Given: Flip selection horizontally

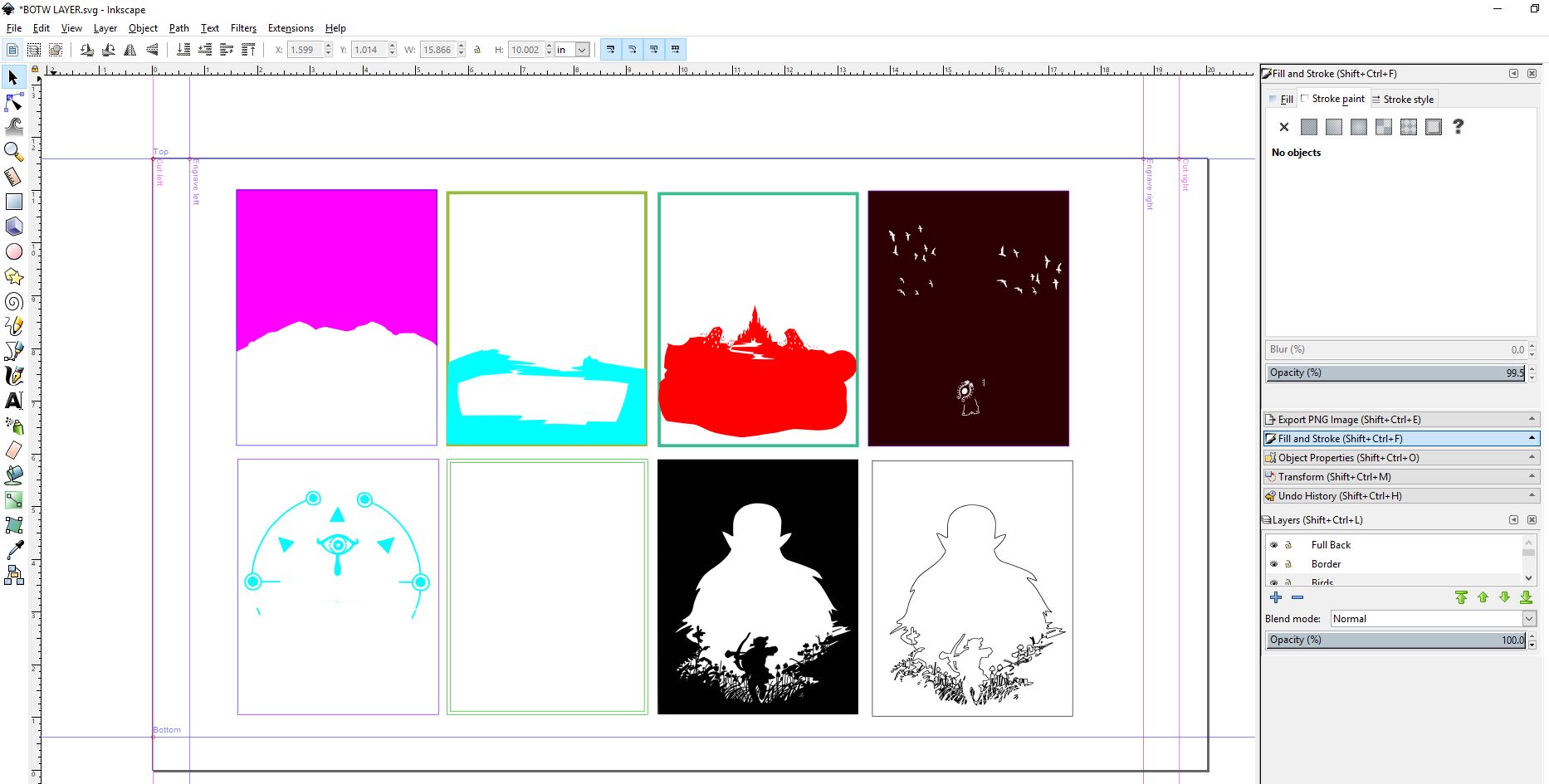Looking at the screenshot, I should [130, 50].
